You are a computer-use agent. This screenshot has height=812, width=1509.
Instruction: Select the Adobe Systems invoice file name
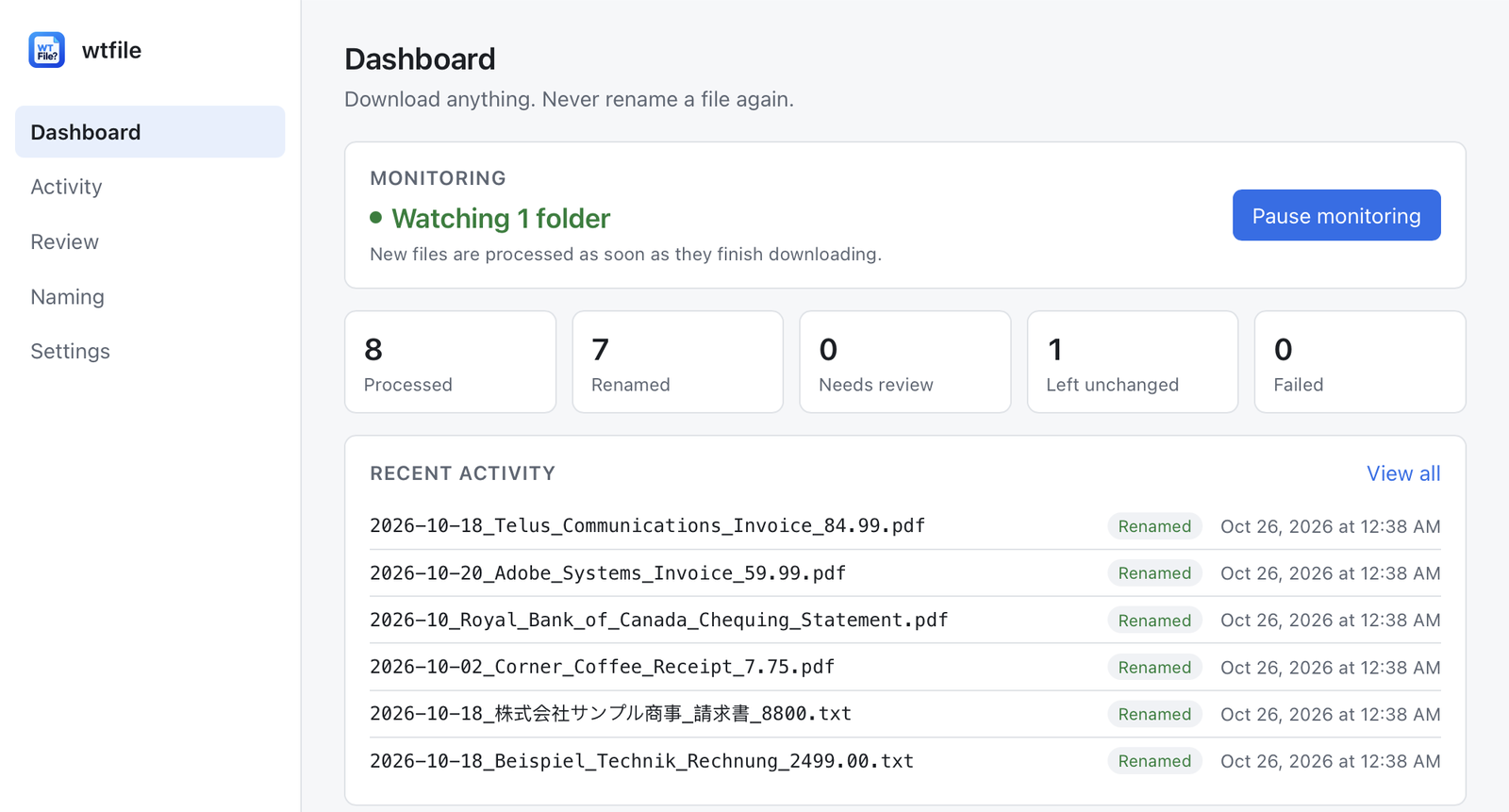[x=607, y=572]
